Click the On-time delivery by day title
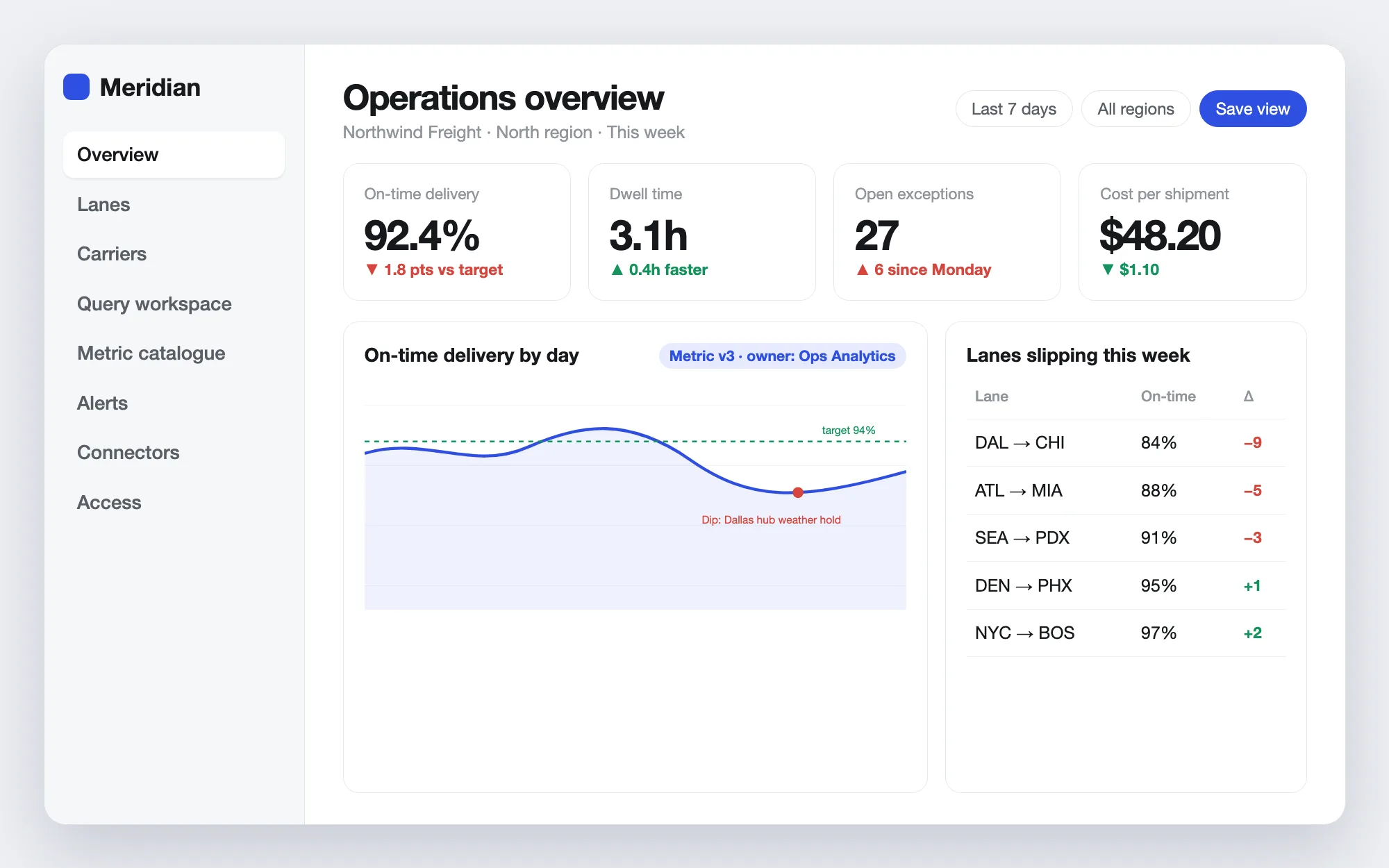The width and height of the screenshot is (1389, 868). [x=472, y=356]
